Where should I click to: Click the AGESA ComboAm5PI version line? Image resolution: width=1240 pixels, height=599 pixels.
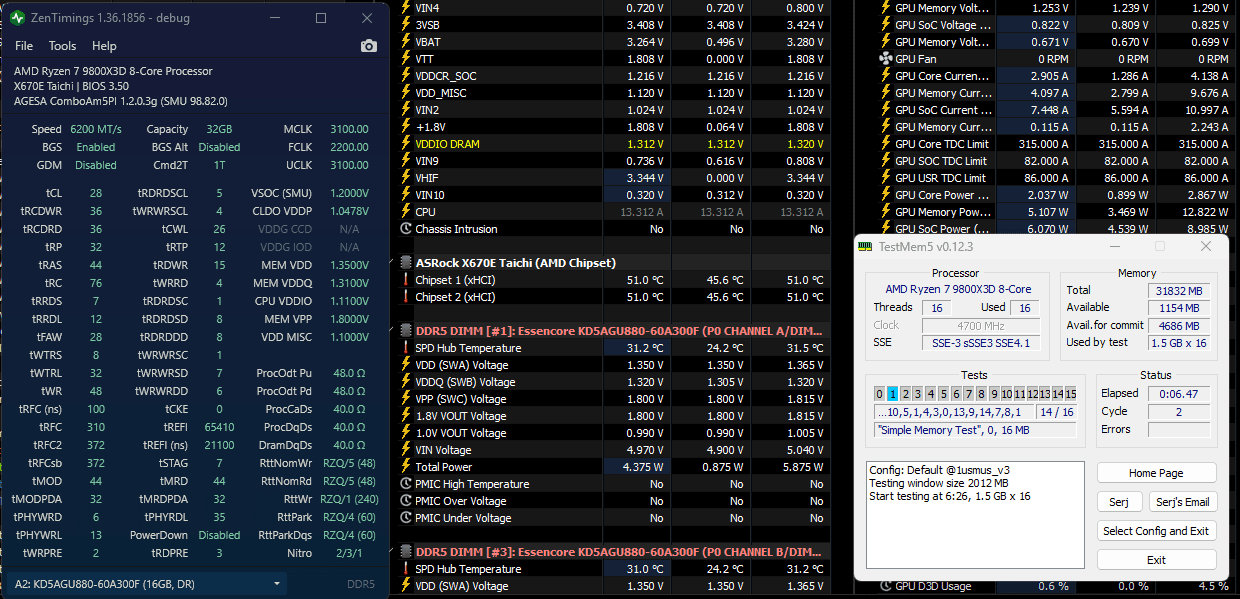[121, 101]
